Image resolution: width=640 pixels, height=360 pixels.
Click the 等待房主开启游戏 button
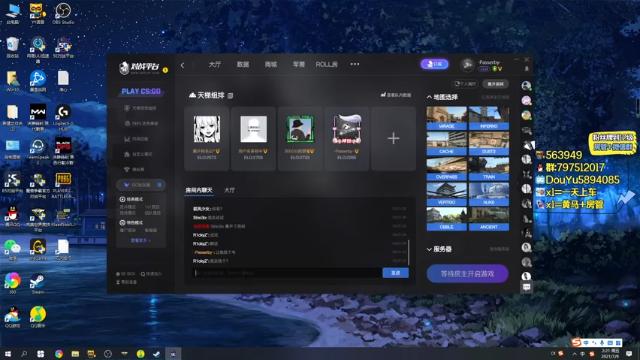(x=467, y=273)
